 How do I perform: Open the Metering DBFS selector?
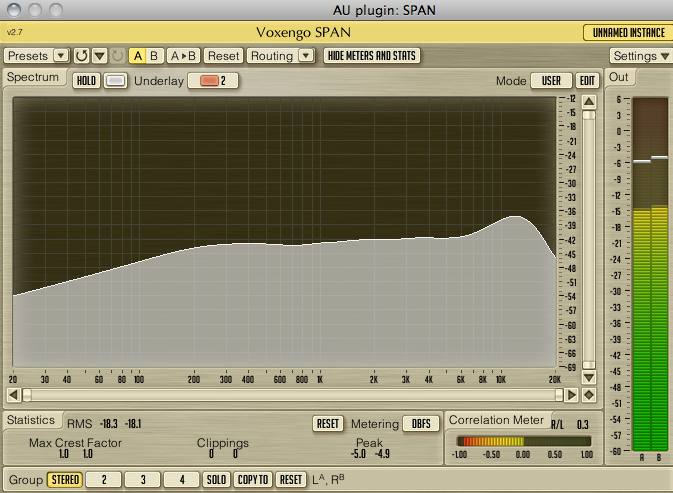(421, 423)
